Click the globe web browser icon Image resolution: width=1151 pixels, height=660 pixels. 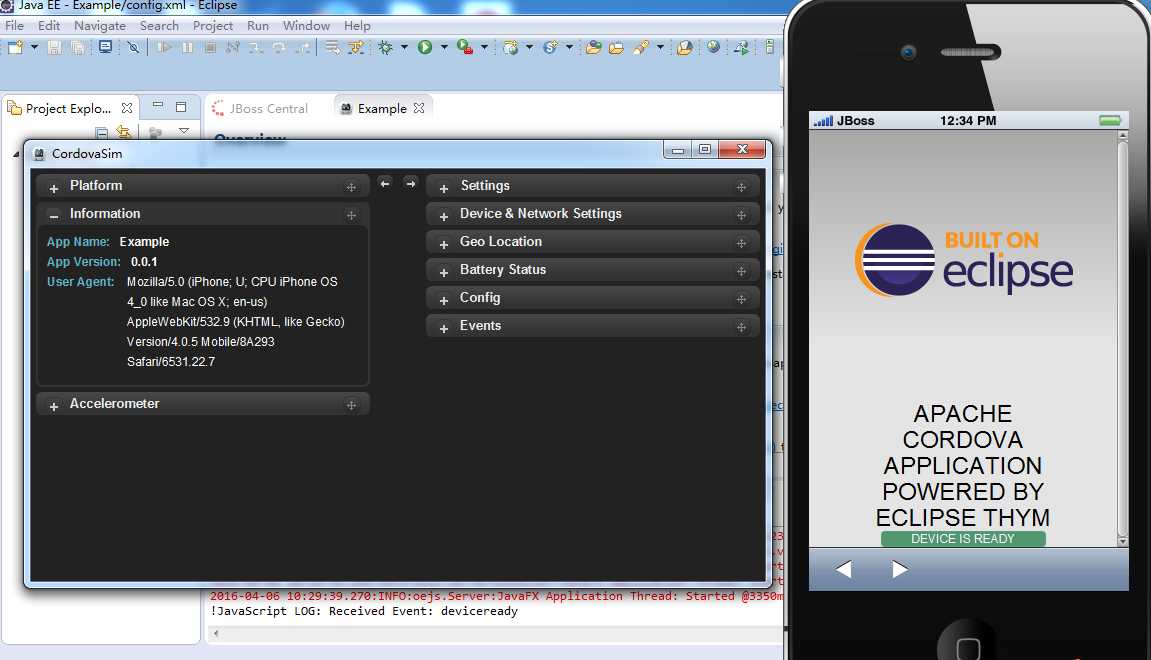(713, 48)
